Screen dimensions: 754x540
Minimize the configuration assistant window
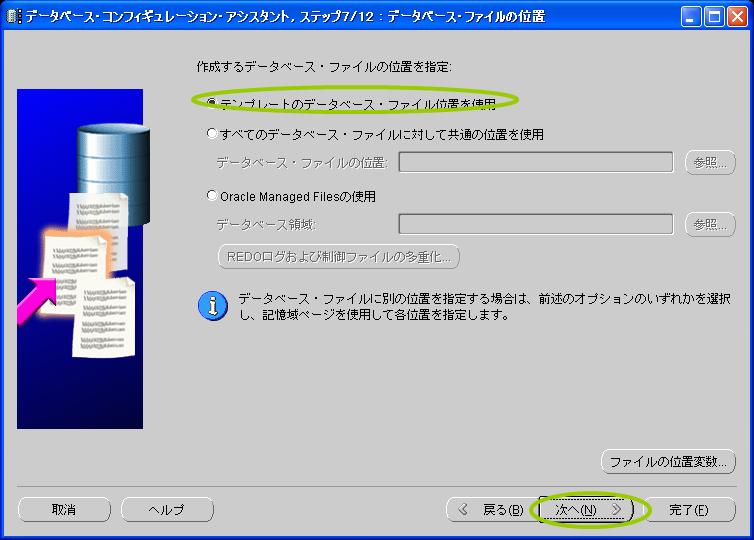(690, 17)
